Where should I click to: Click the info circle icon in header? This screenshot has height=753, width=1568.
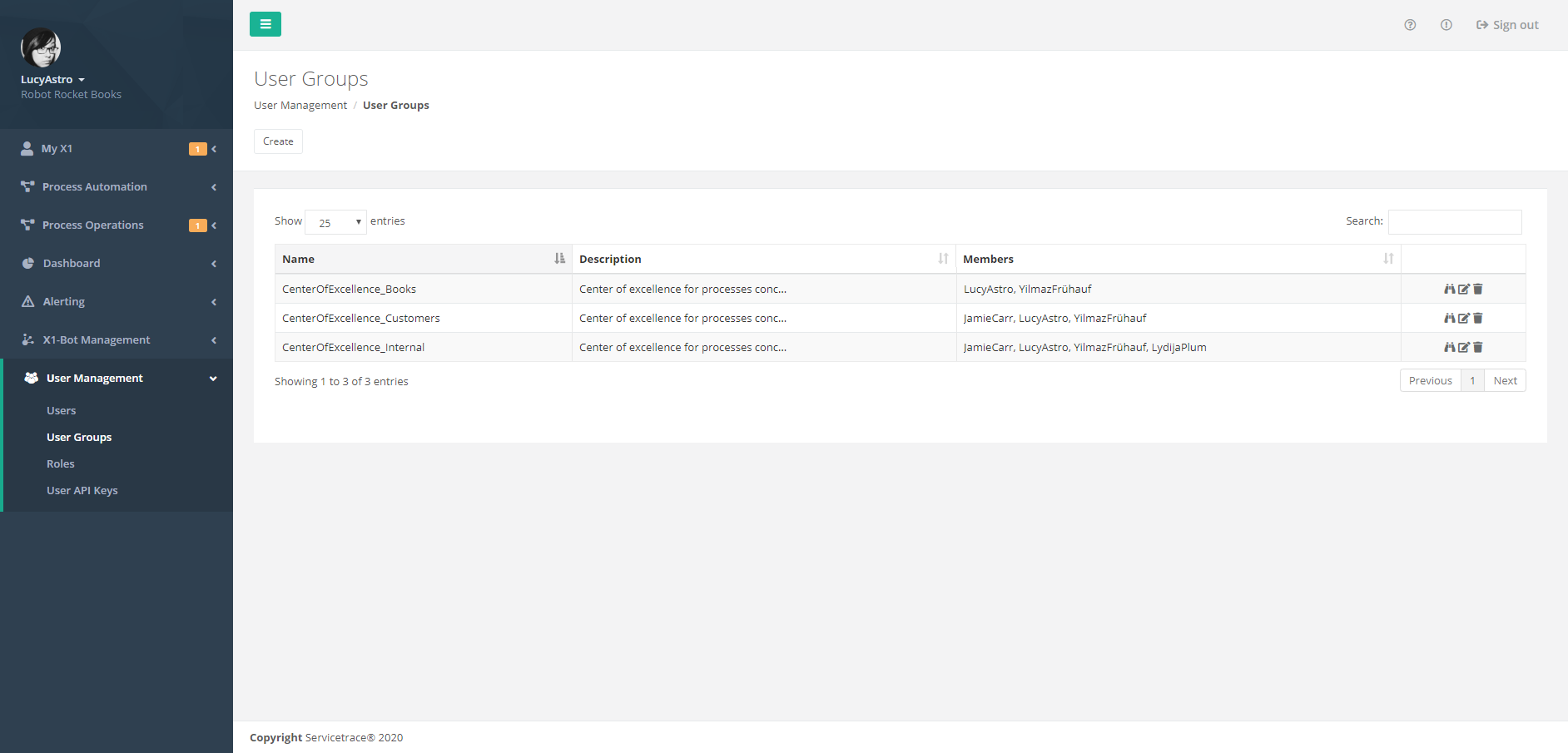pos(1446,25)
